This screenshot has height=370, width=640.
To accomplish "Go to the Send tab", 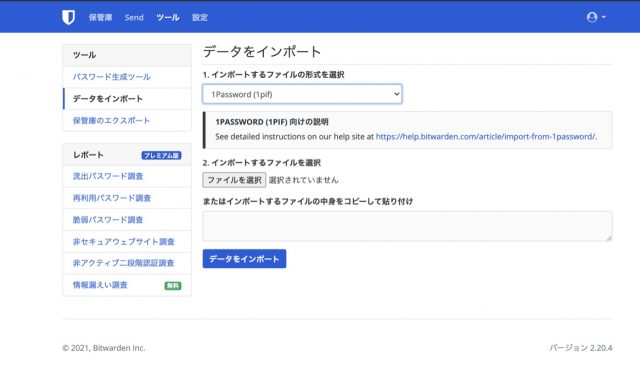I will [134, 18].
